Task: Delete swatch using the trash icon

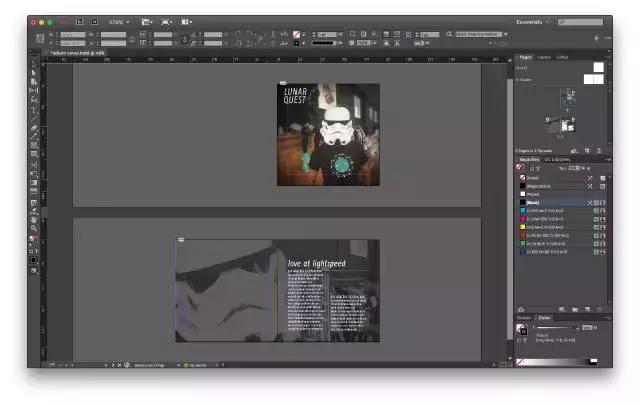Action: pos(601,309)
